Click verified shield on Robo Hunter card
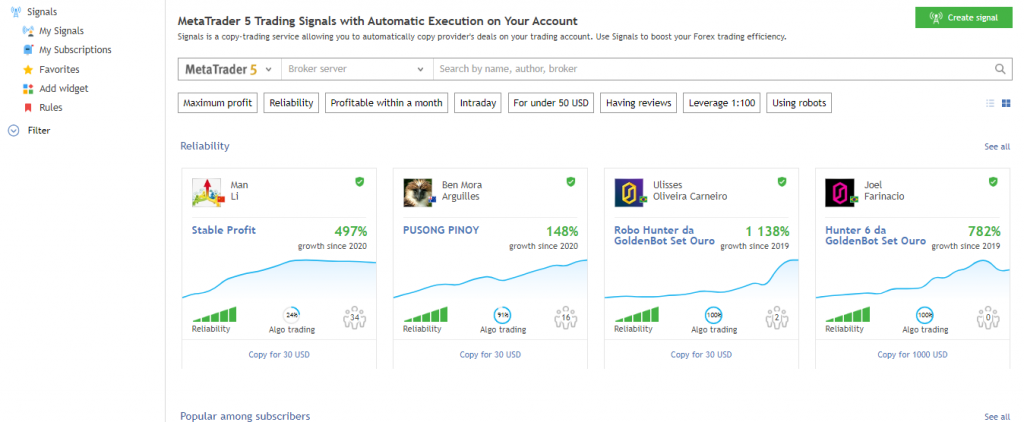This screenshot has width=1024, height=422. pyautogui.click(x=782, y=182)
